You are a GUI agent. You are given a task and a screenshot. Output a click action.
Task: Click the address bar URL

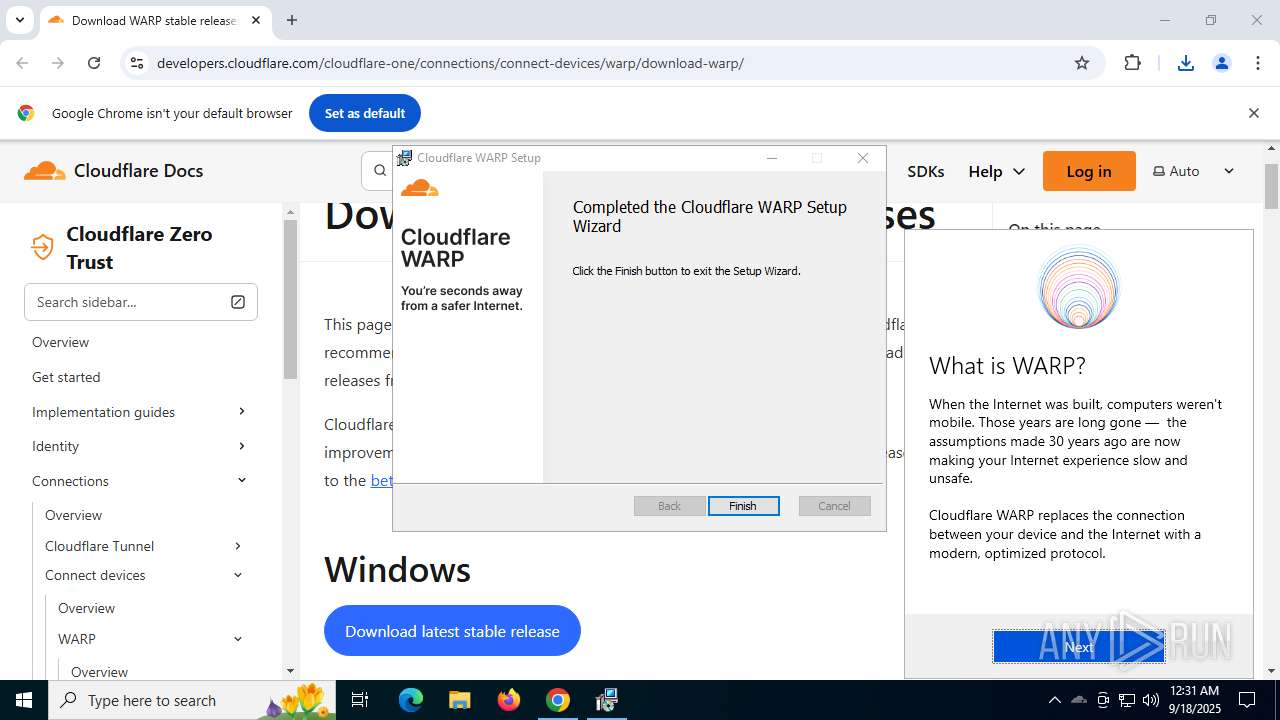click(450, 63)
